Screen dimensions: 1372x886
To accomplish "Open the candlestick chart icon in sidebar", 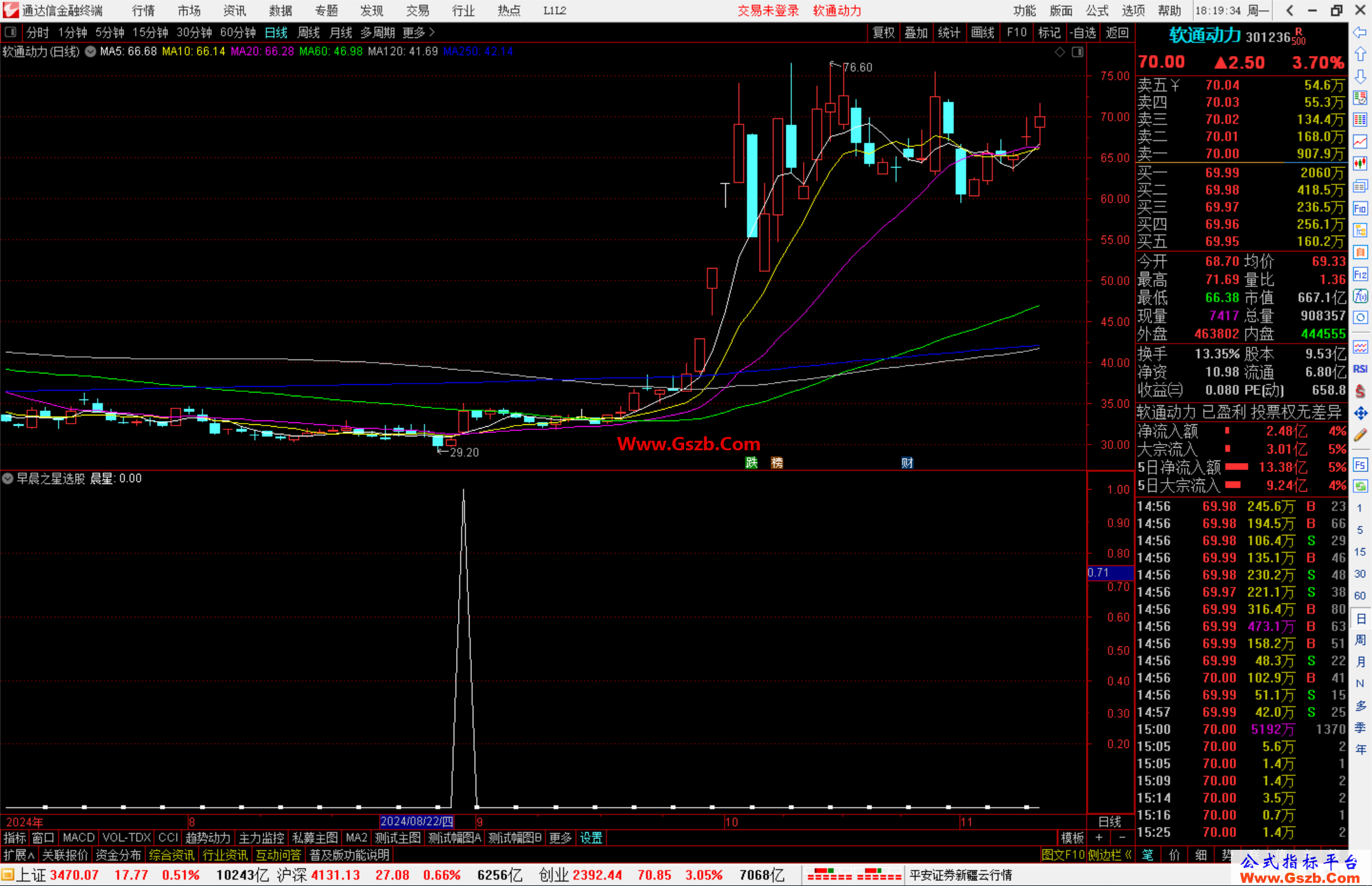I will click(x=1360, y=164).
